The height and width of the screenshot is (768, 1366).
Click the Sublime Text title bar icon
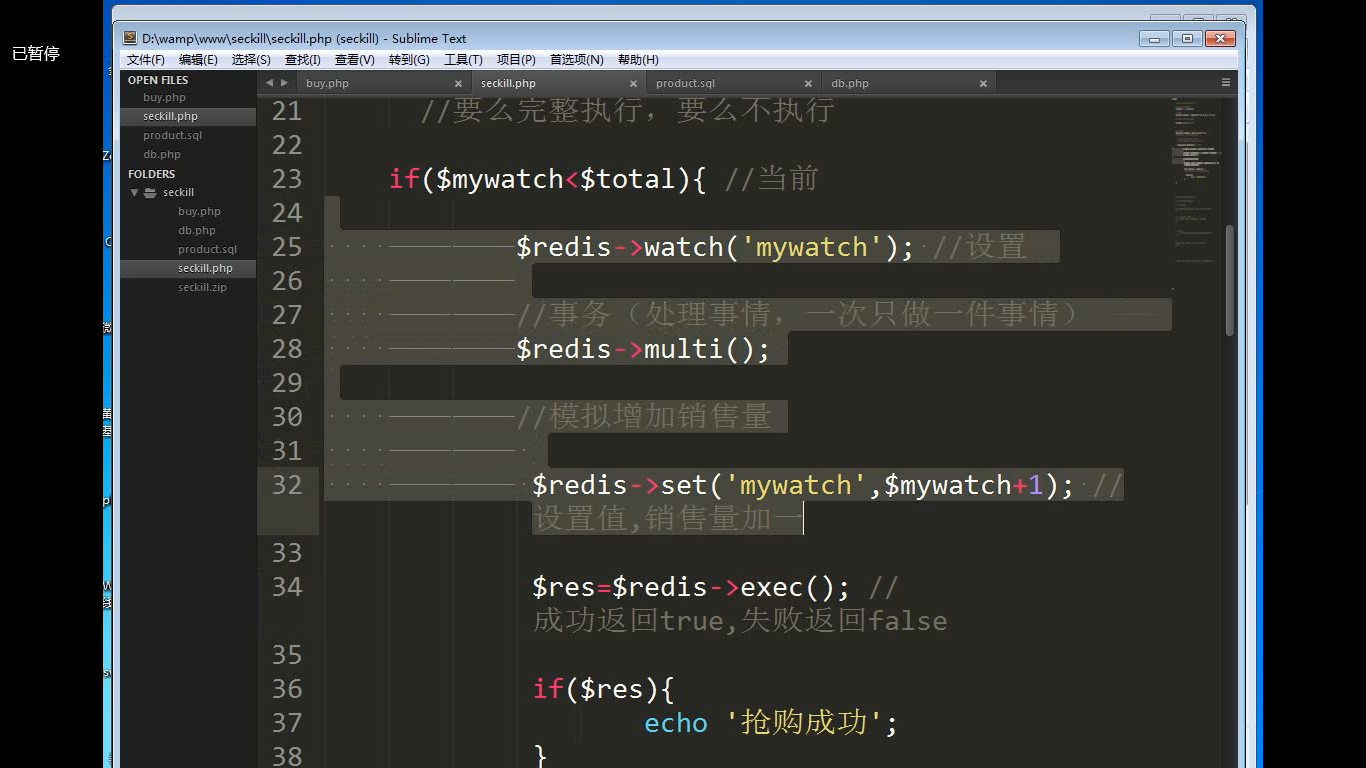pyautogui.click(x=130, y=38)
